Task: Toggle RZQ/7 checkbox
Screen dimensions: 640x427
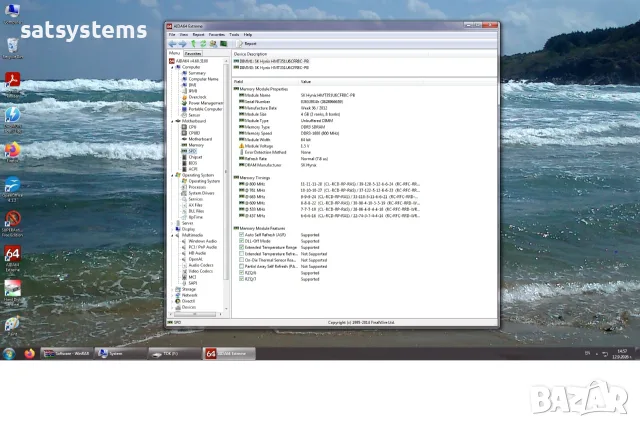Action: (241, 279)
